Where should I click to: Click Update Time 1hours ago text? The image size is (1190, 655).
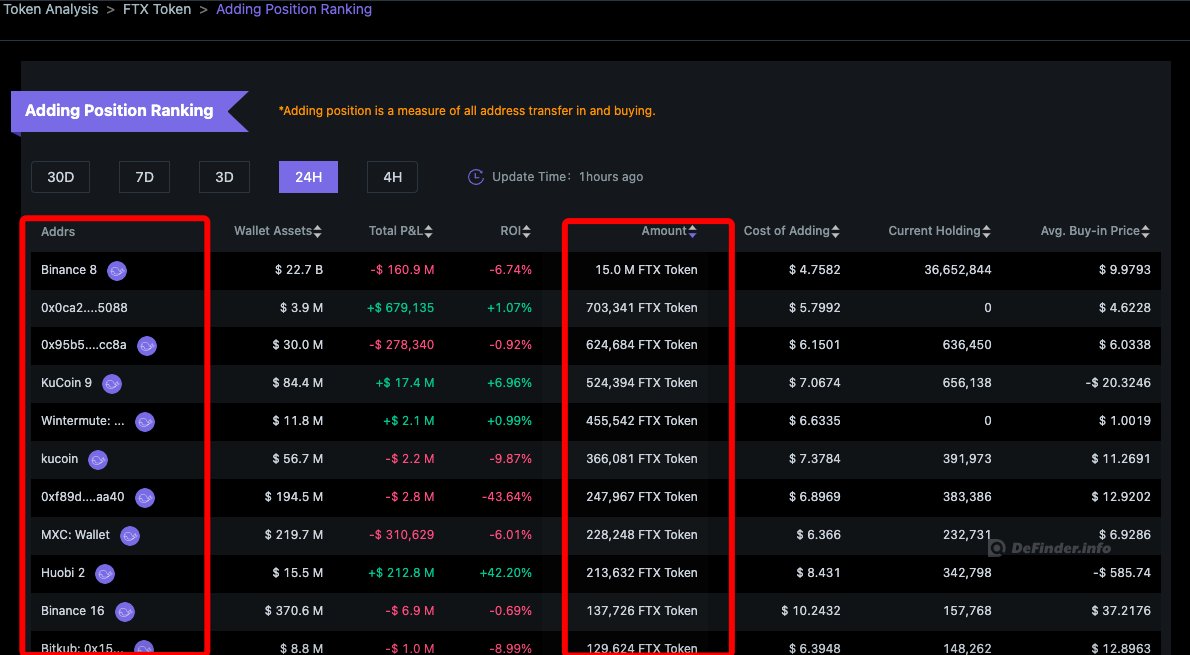tap(568, 177)
